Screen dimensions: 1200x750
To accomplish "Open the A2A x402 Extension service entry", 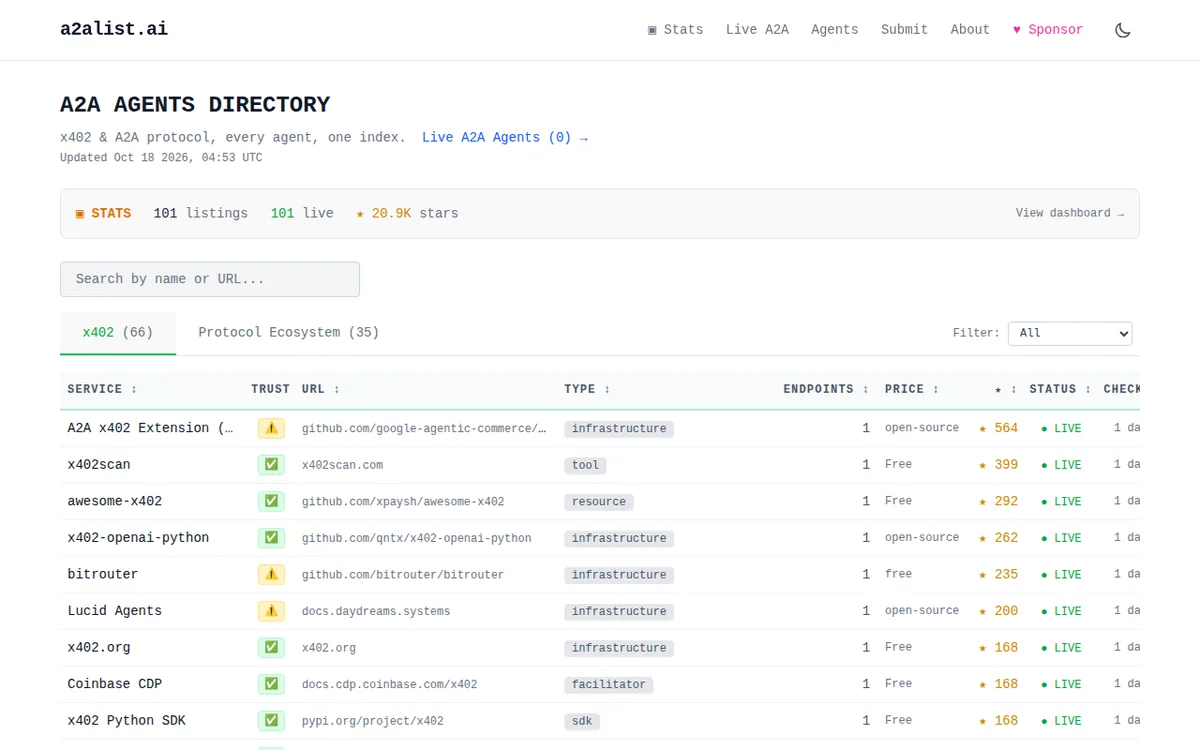I will [x=150, y=428].
